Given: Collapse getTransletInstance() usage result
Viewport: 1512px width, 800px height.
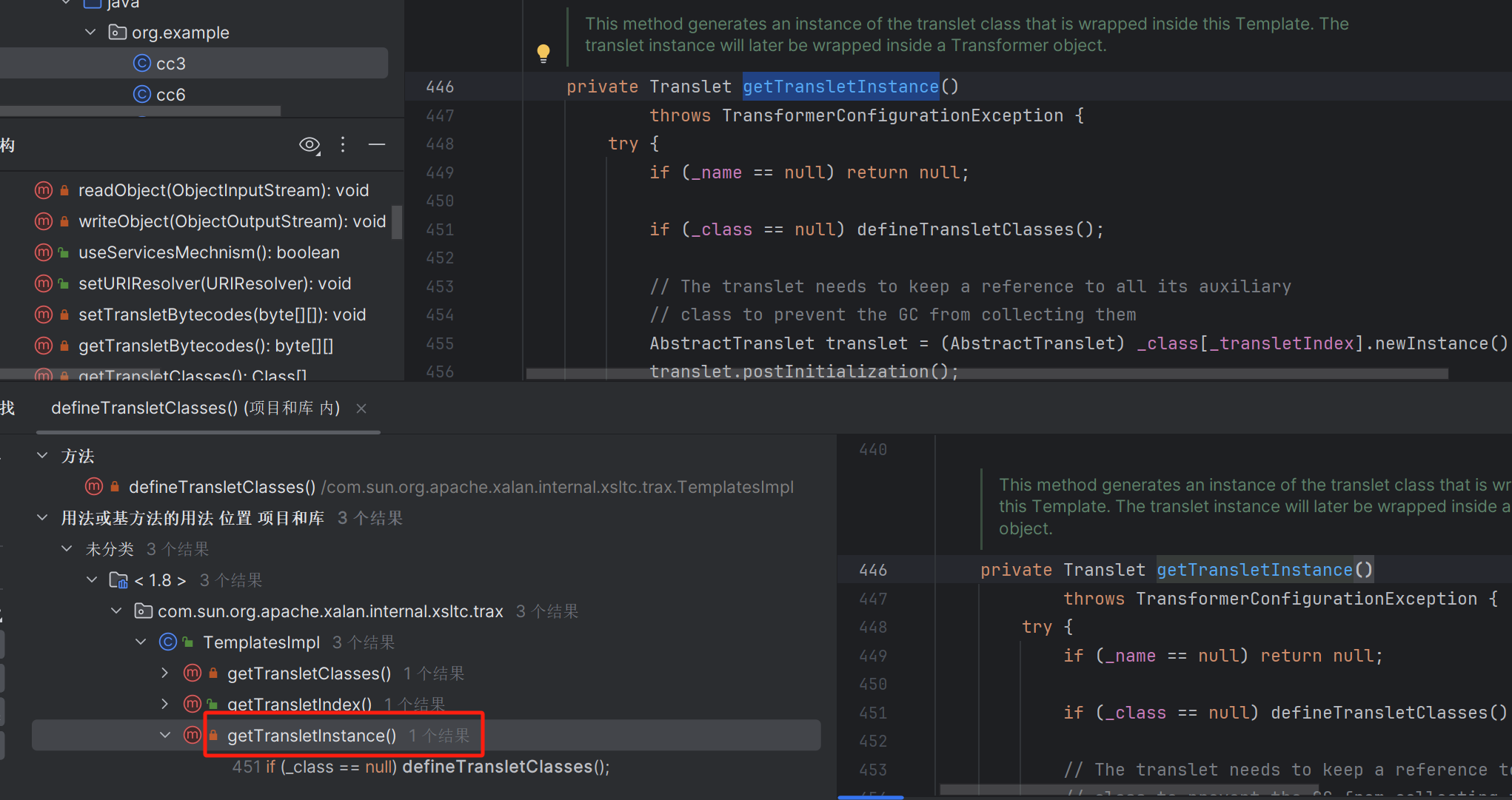Looking at the screenshot, I should coord(165,736).
